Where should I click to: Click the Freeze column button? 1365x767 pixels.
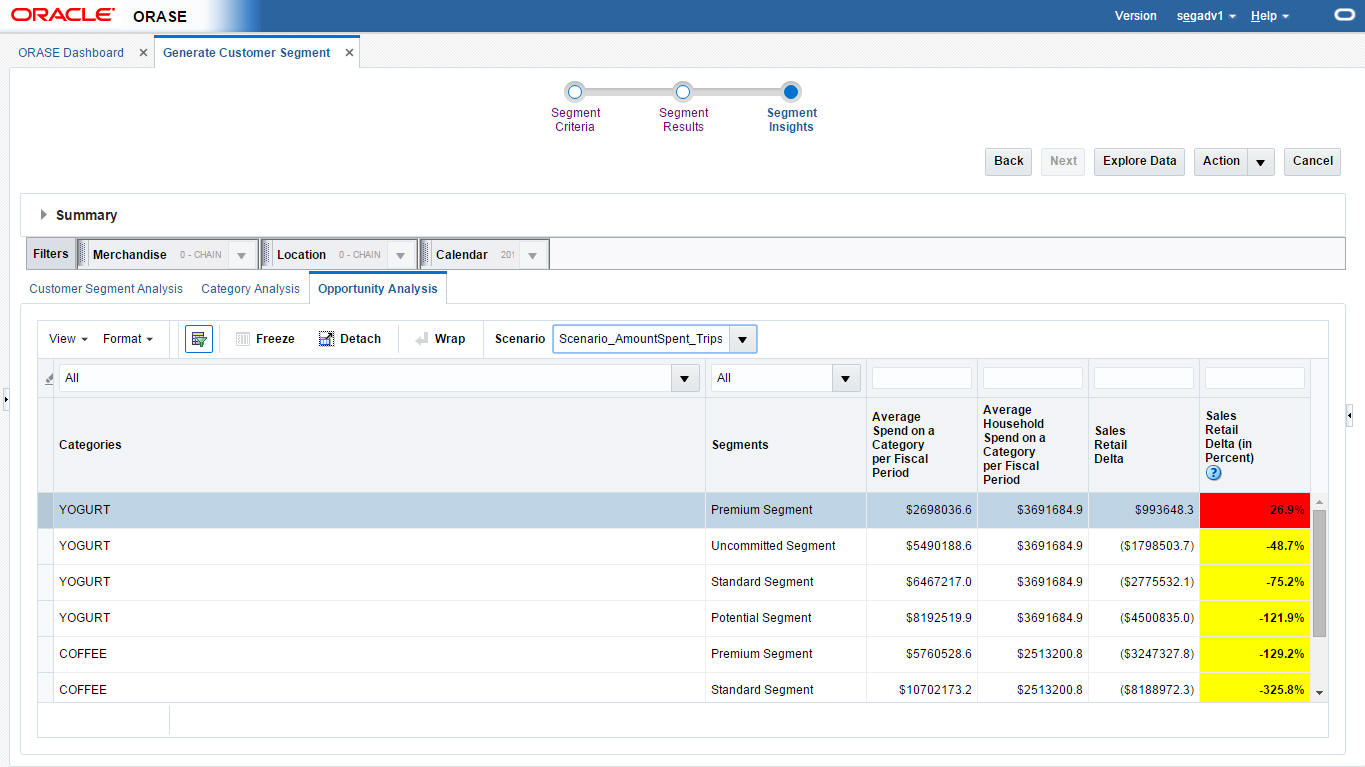pos(265,339)
